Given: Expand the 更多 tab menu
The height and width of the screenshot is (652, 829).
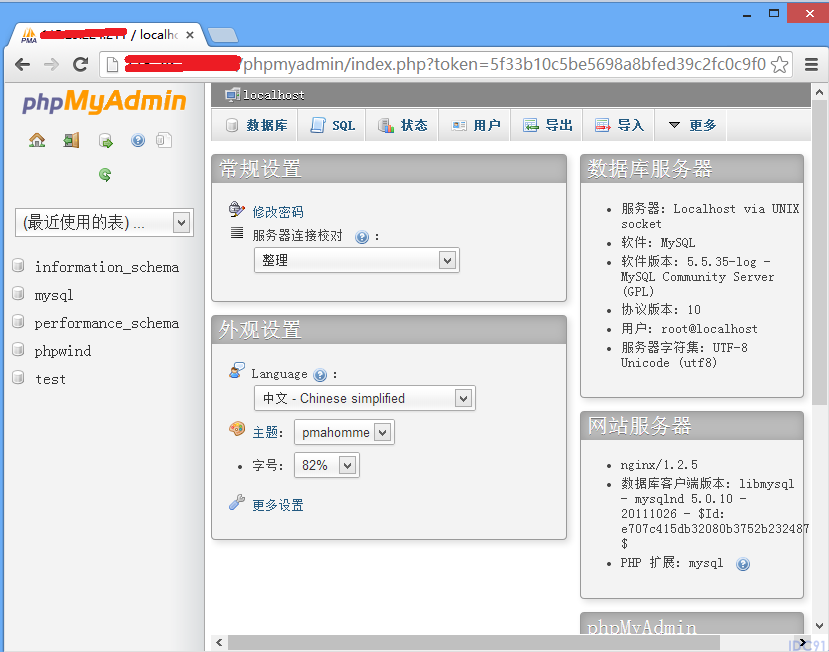Looking at the screenshot, I should [691, 125].
